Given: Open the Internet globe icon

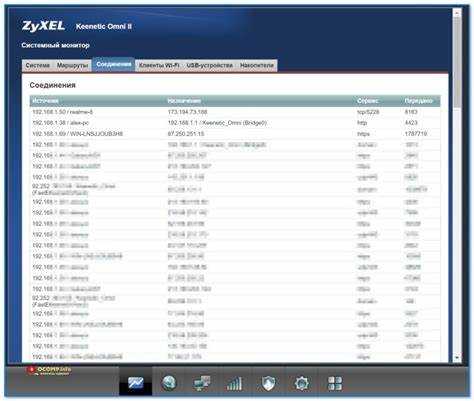Looking at the screenshot, I should tap(169, 382).
